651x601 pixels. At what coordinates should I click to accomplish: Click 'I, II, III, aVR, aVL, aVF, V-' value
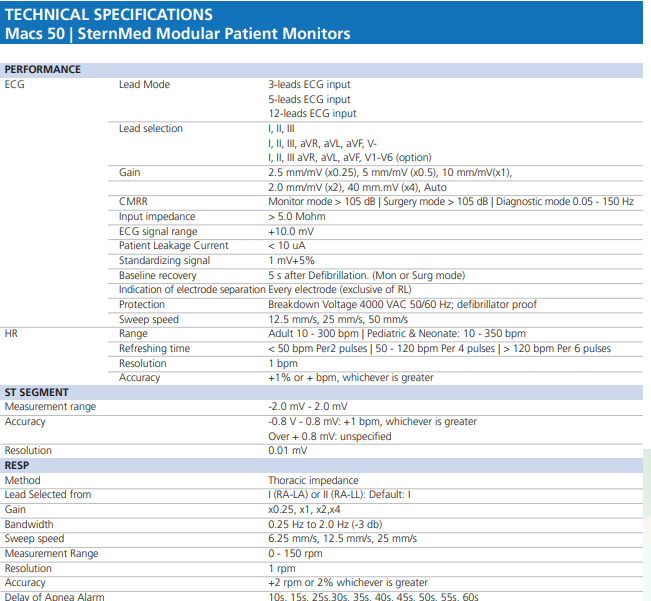323,144
